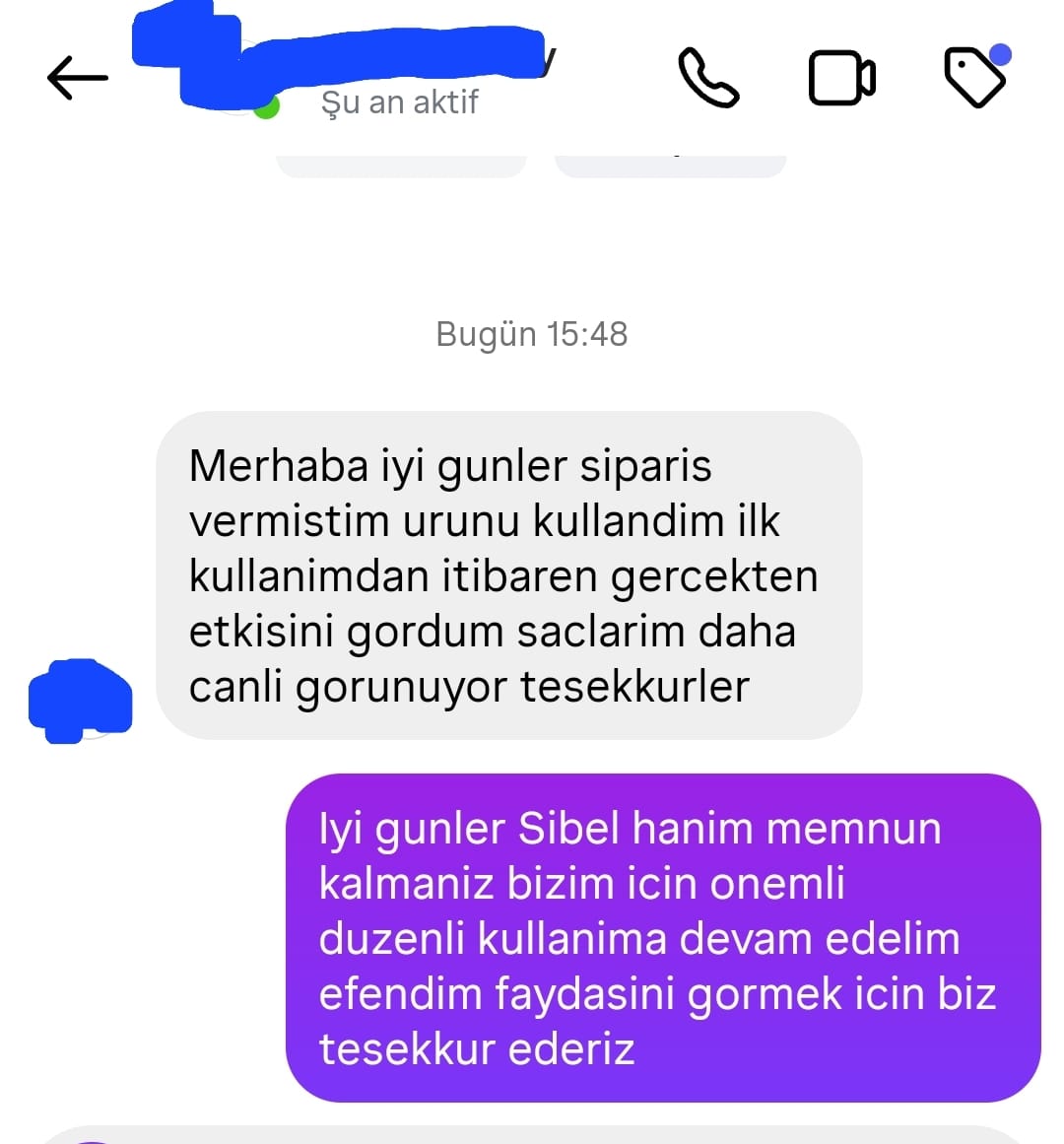Image resolution: width=1064 pixels, height=1144 pixels.
Task: Go back using the left arrow
Action: coord(77,77)
